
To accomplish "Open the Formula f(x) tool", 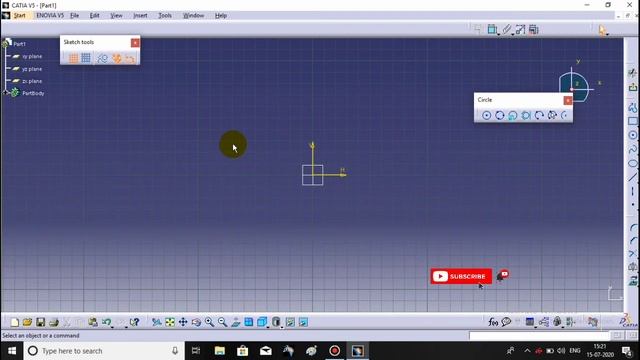I will pyautogui.click(x=493, y=322).
